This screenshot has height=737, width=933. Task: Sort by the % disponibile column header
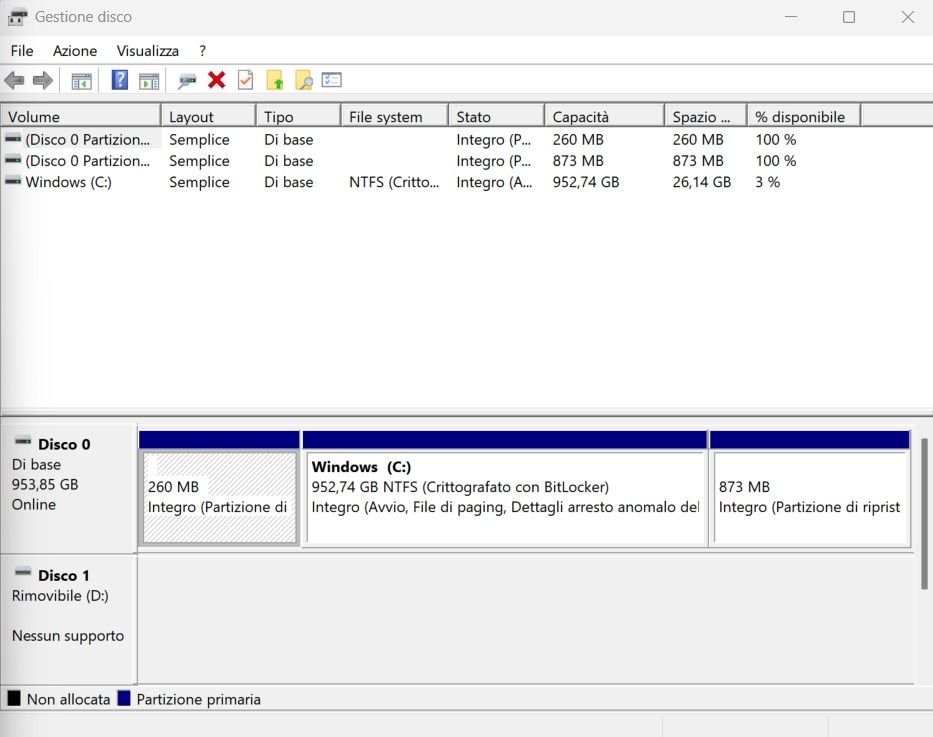point(804,117)
